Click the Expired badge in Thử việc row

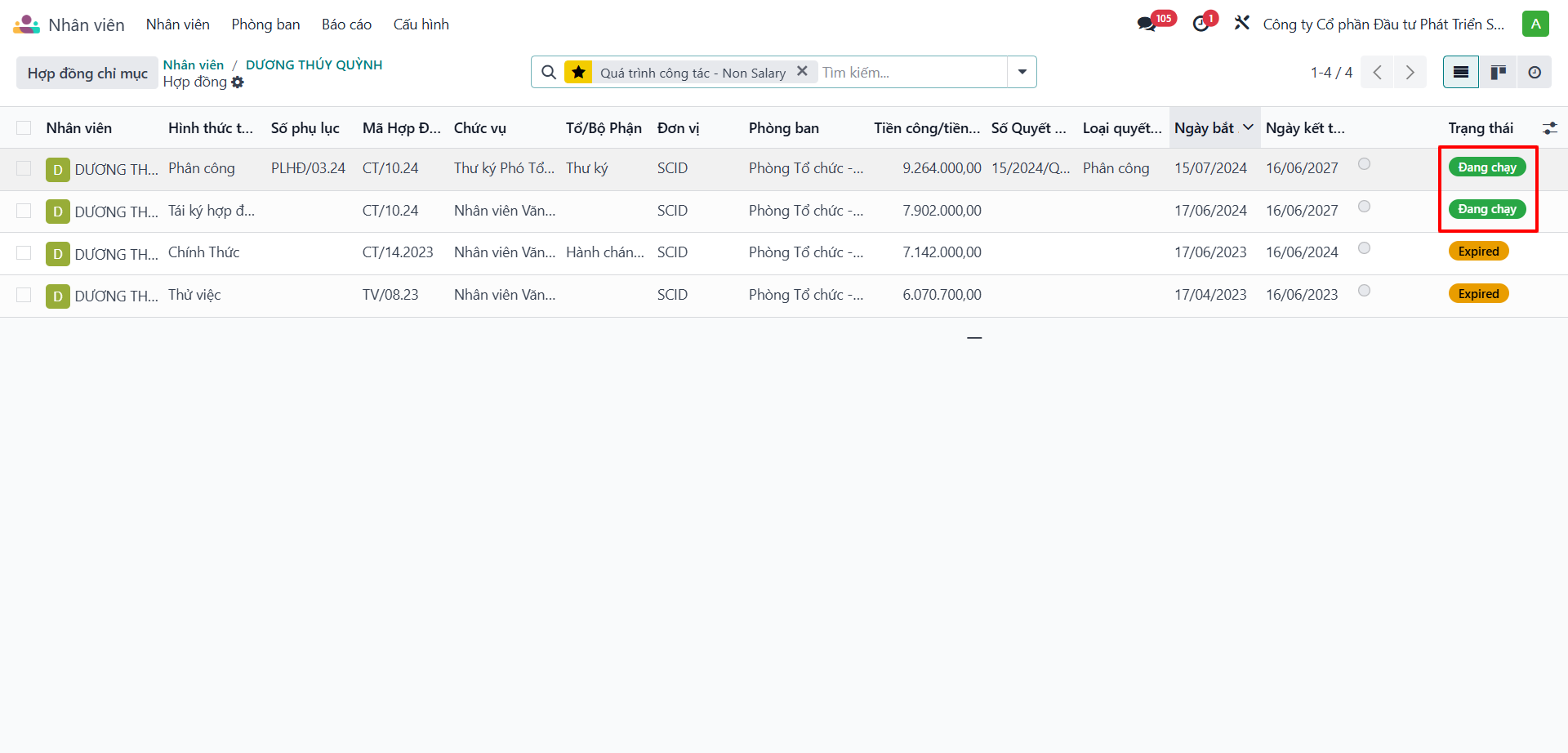click(x=1478, y=294)
